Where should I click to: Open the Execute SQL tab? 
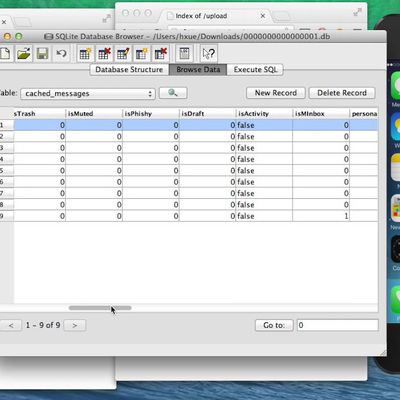255,70
